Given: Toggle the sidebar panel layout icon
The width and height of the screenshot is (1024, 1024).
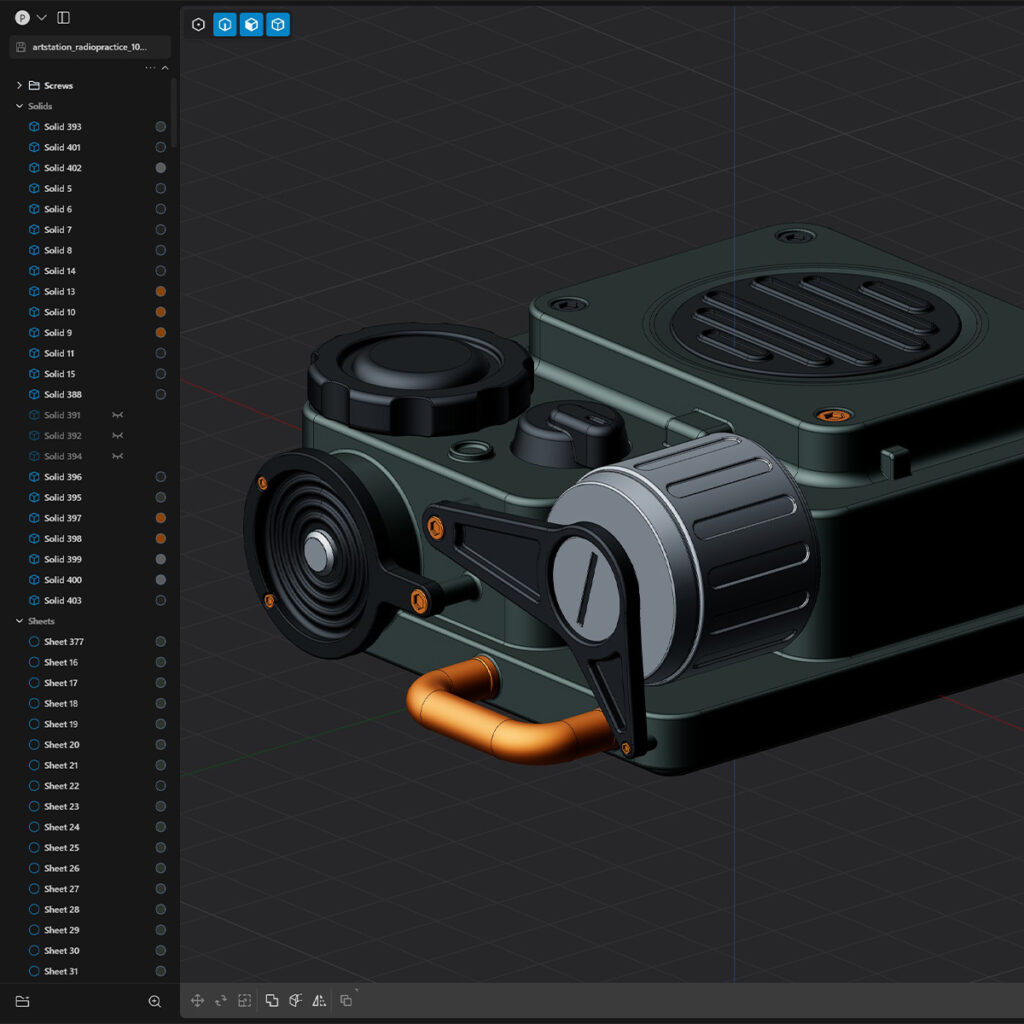Looking at the screenshot, I should tap(63, 17).
